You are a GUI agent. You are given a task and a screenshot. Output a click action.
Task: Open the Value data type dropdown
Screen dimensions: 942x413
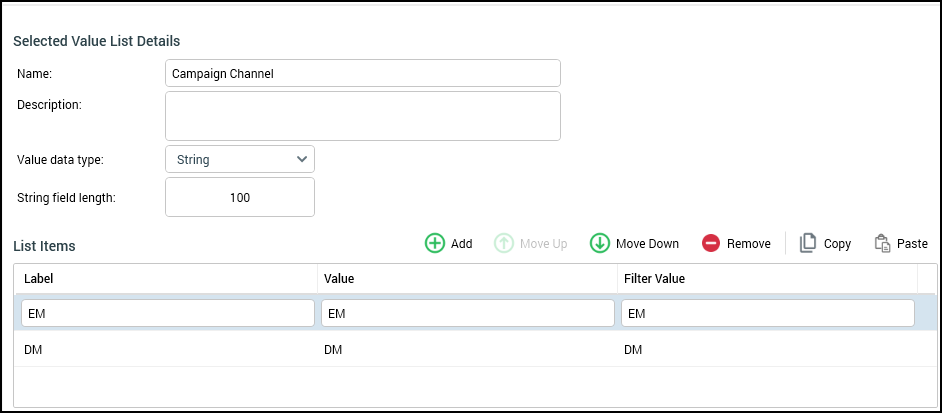239,159
